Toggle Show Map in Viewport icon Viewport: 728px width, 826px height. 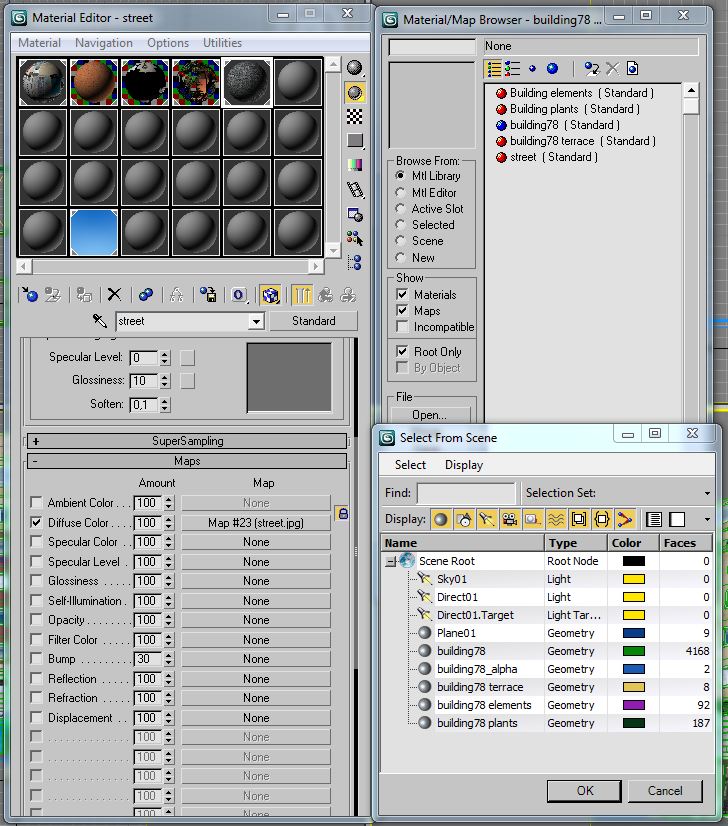[x=270, y=295]
